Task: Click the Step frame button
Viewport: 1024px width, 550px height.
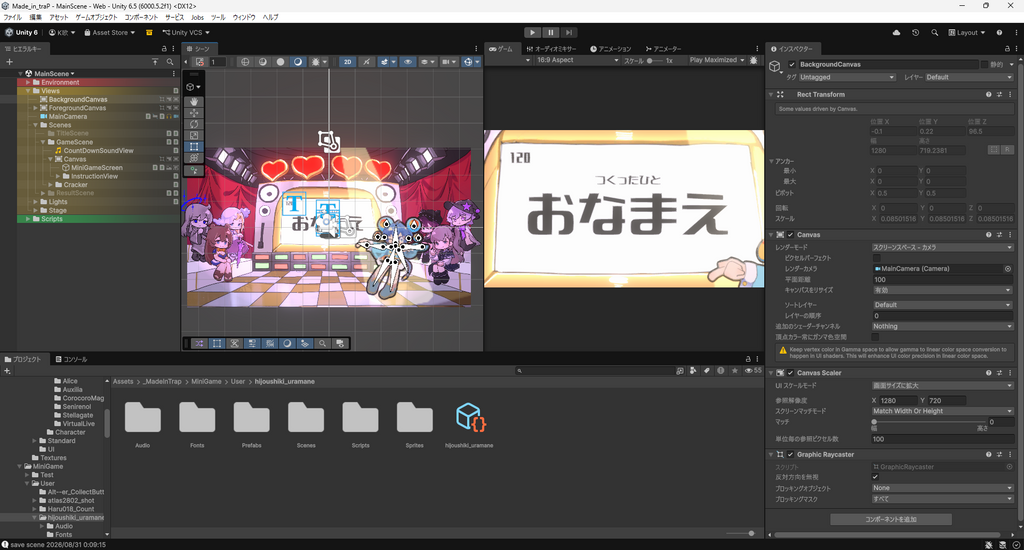Action: [569, 33]
